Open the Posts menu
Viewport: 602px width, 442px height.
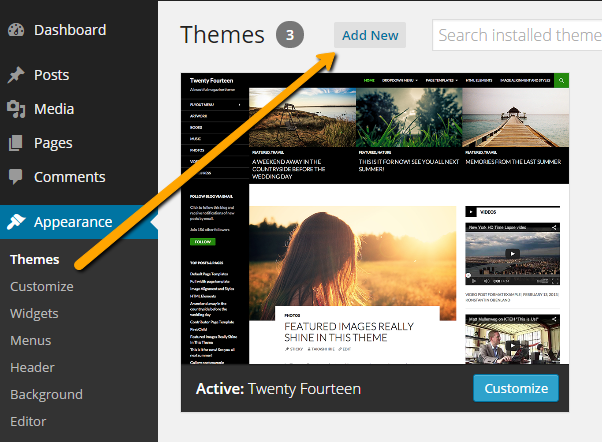[x=51, y=75]
